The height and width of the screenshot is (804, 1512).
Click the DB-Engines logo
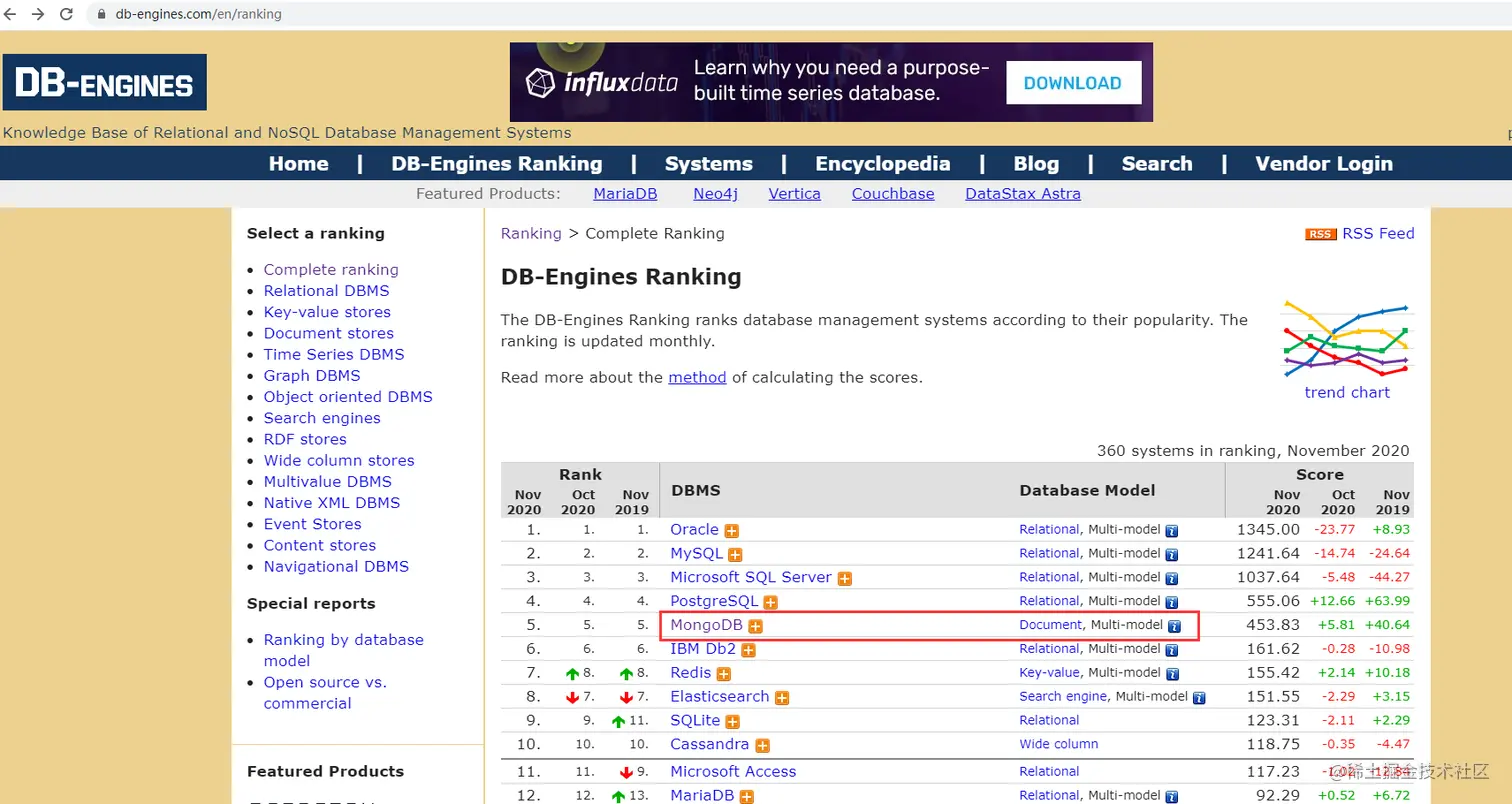[104, 82]
